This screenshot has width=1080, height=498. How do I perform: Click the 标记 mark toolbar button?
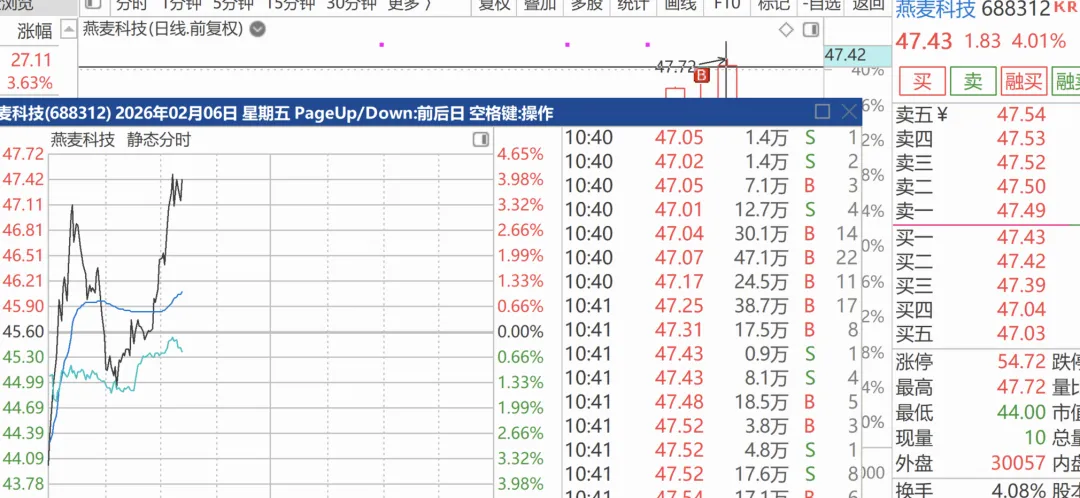(x=773, y=4)
